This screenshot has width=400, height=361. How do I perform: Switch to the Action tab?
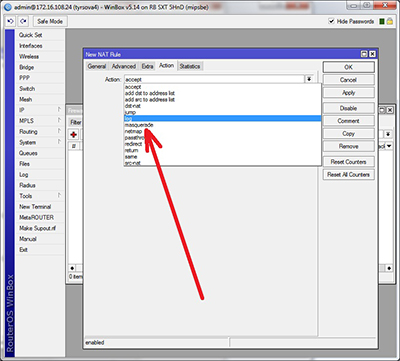166,66
